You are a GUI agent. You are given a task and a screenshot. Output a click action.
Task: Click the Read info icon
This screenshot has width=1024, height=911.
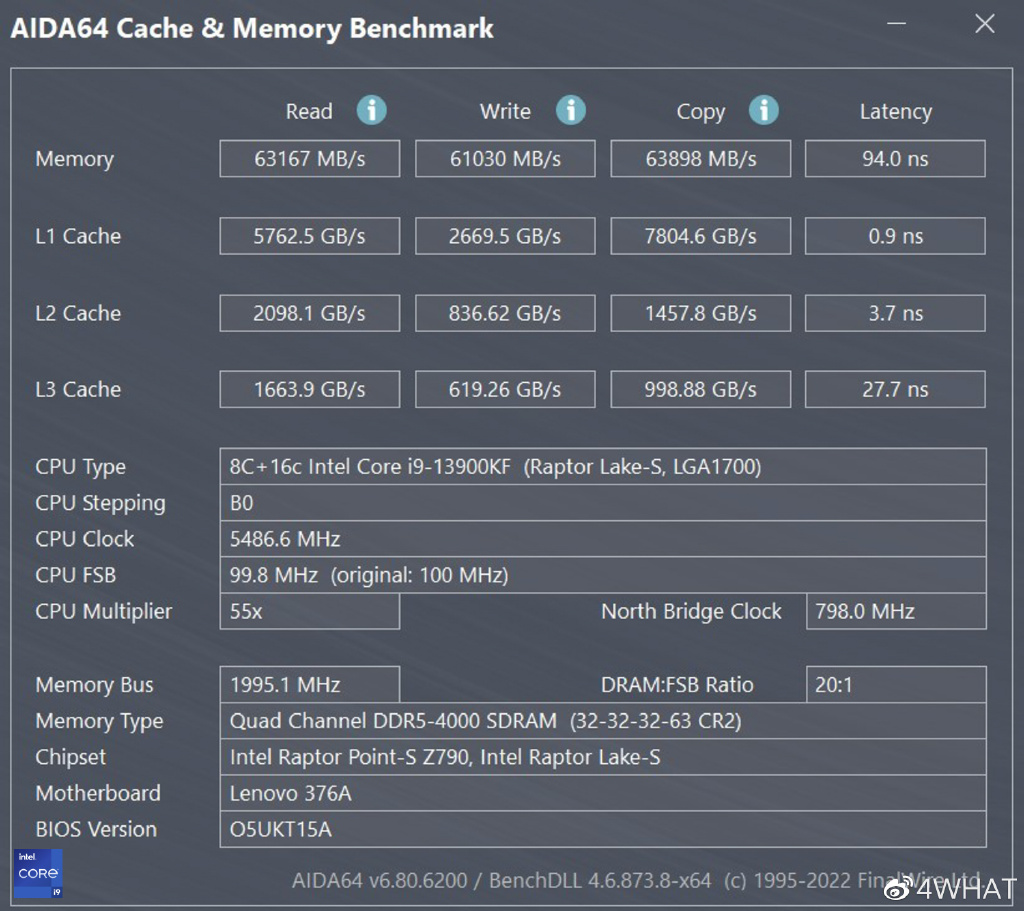(x=371, y=110)
